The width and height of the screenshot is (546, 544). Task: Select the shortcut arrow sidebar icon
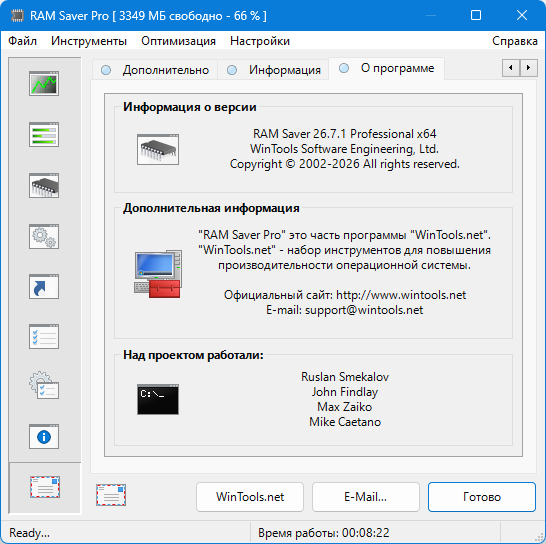(44, 287)
